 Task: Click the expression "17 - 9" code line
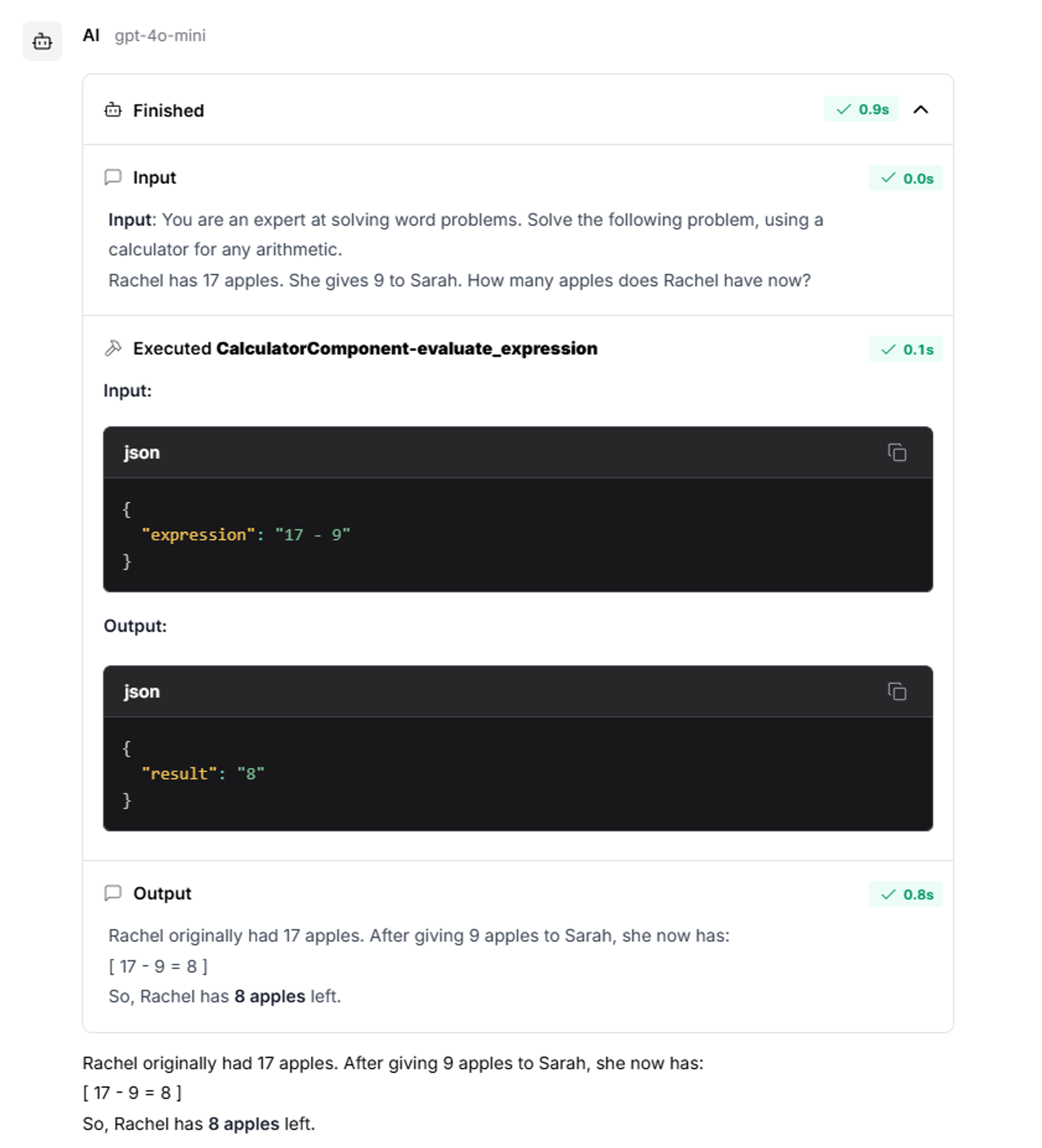[245, 535]
